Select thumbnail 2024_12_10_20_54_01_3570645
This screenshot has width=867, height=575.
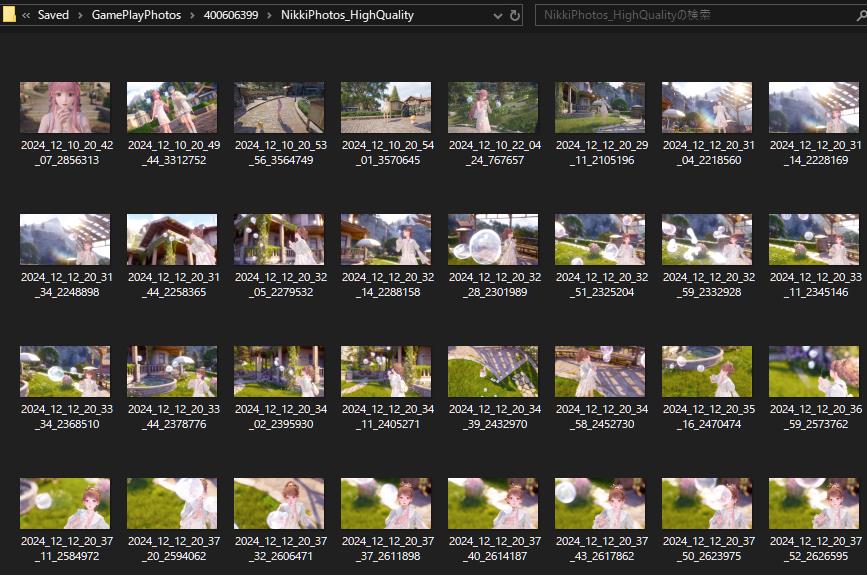386,107
